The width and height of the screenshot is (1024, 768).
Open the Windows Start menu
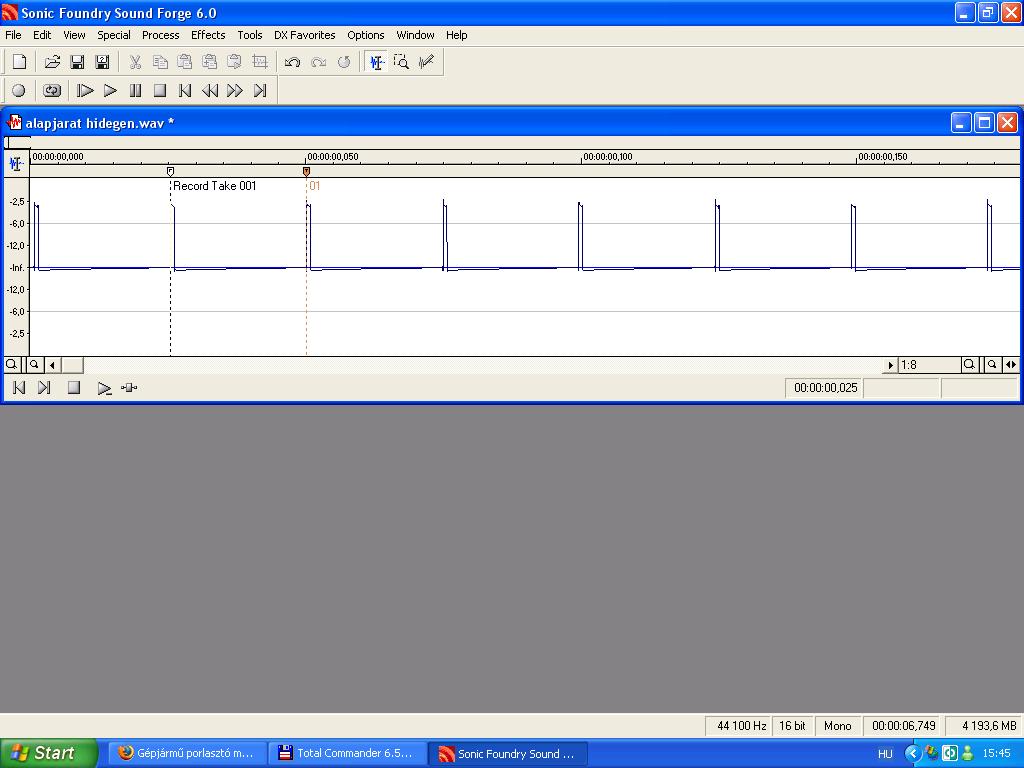click(x=48, y=753)
